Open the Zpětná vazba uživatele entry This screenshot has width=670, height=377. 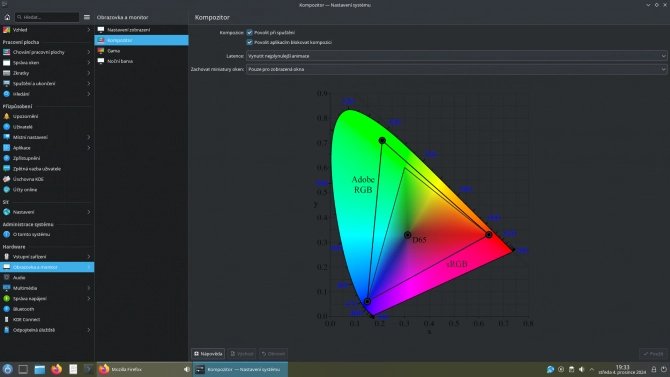coord(47,168)
